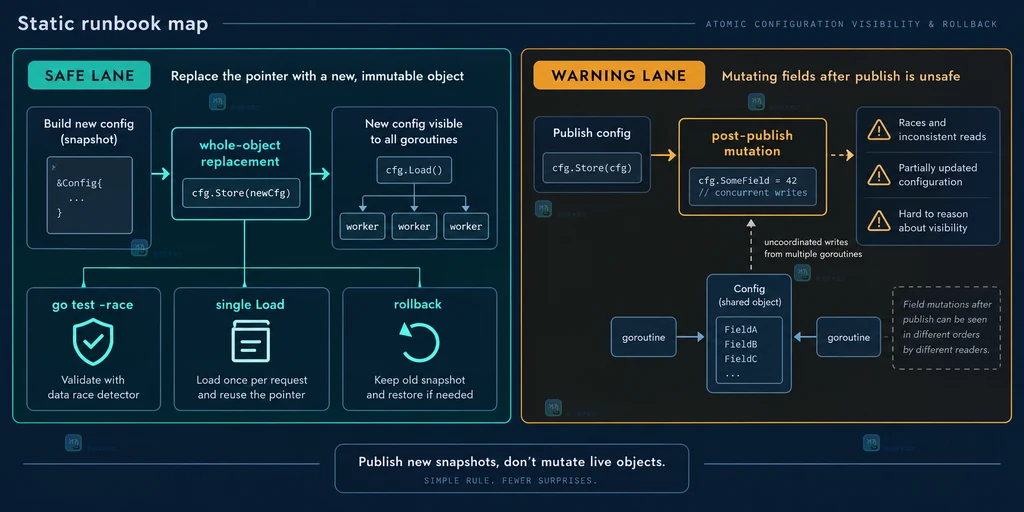The height and width of the screenshot is (512, 1024).
Task: Select the WARNING LANE label badge
Action: 619,75
